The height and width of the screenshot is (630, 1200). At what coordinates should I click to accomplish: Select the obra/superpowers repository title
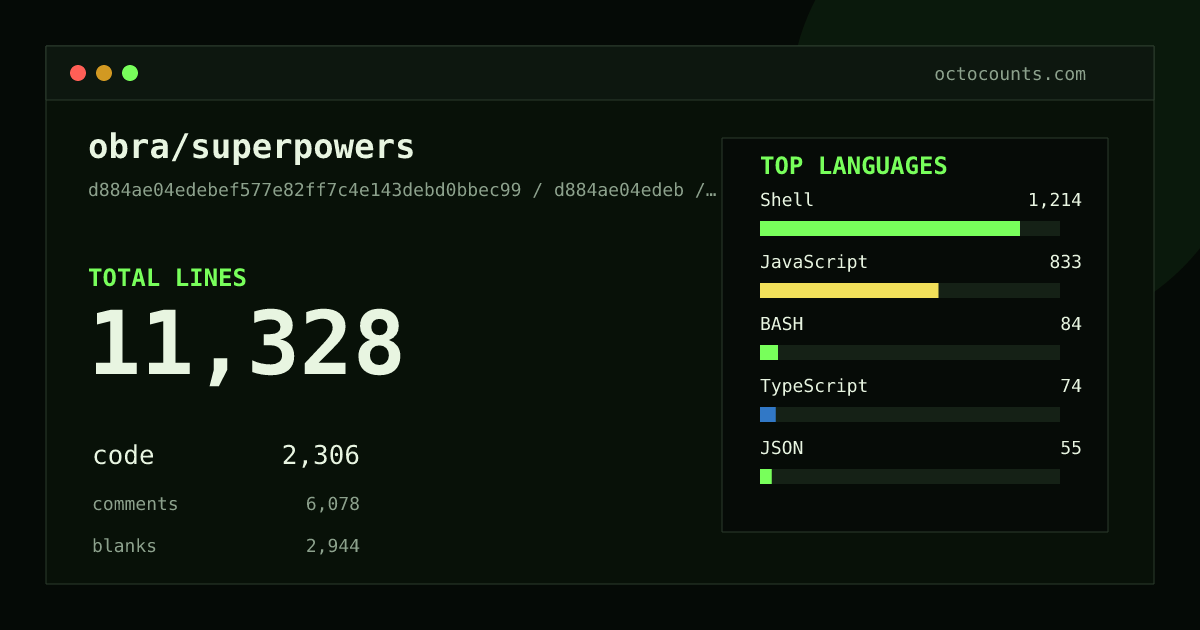[x=251, y=147]
